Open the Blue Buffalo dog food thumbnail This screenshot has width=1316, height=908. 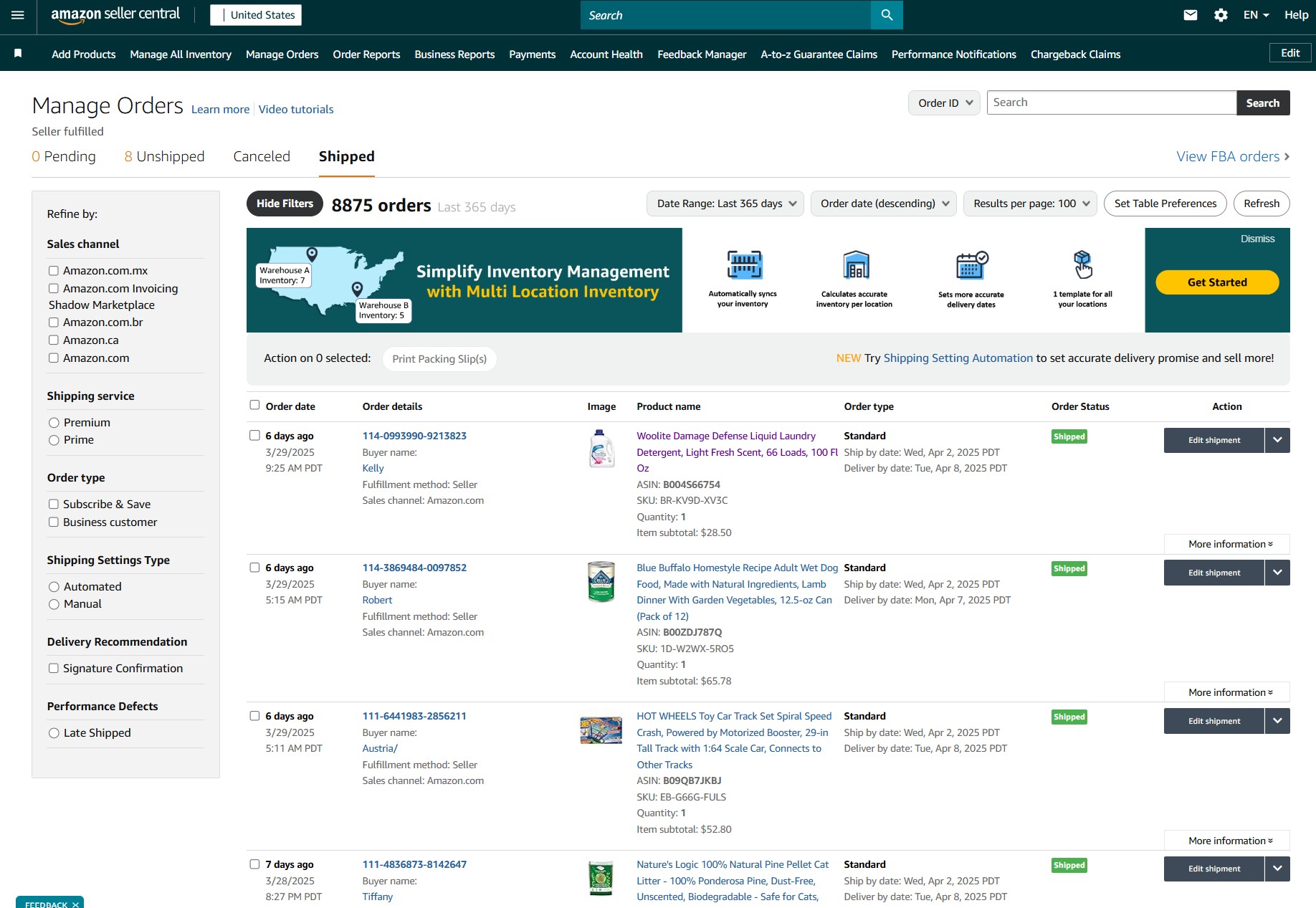coord(601,581)
